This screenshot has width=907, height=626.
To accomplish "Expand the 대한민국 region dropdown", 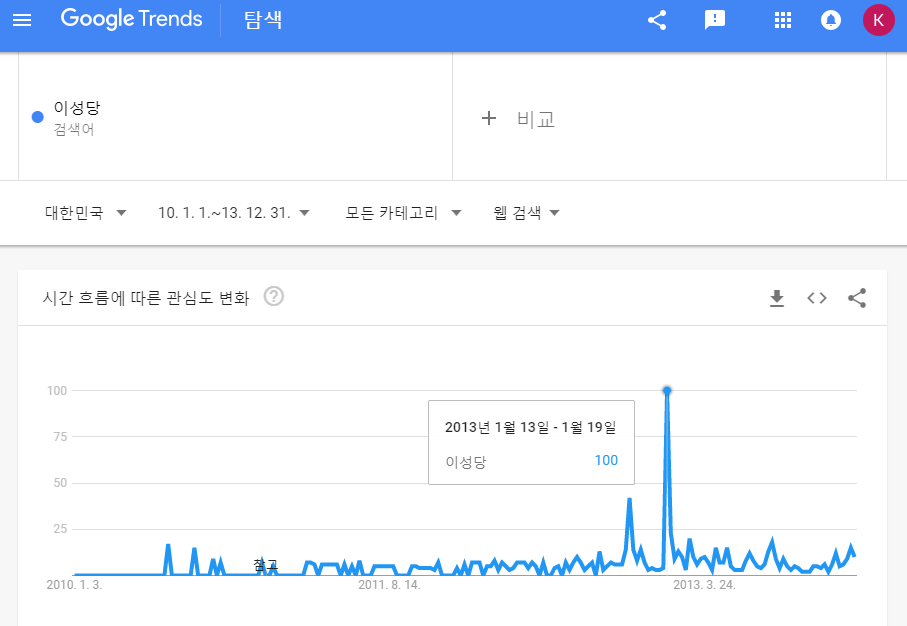I will [x=86, y=213].
